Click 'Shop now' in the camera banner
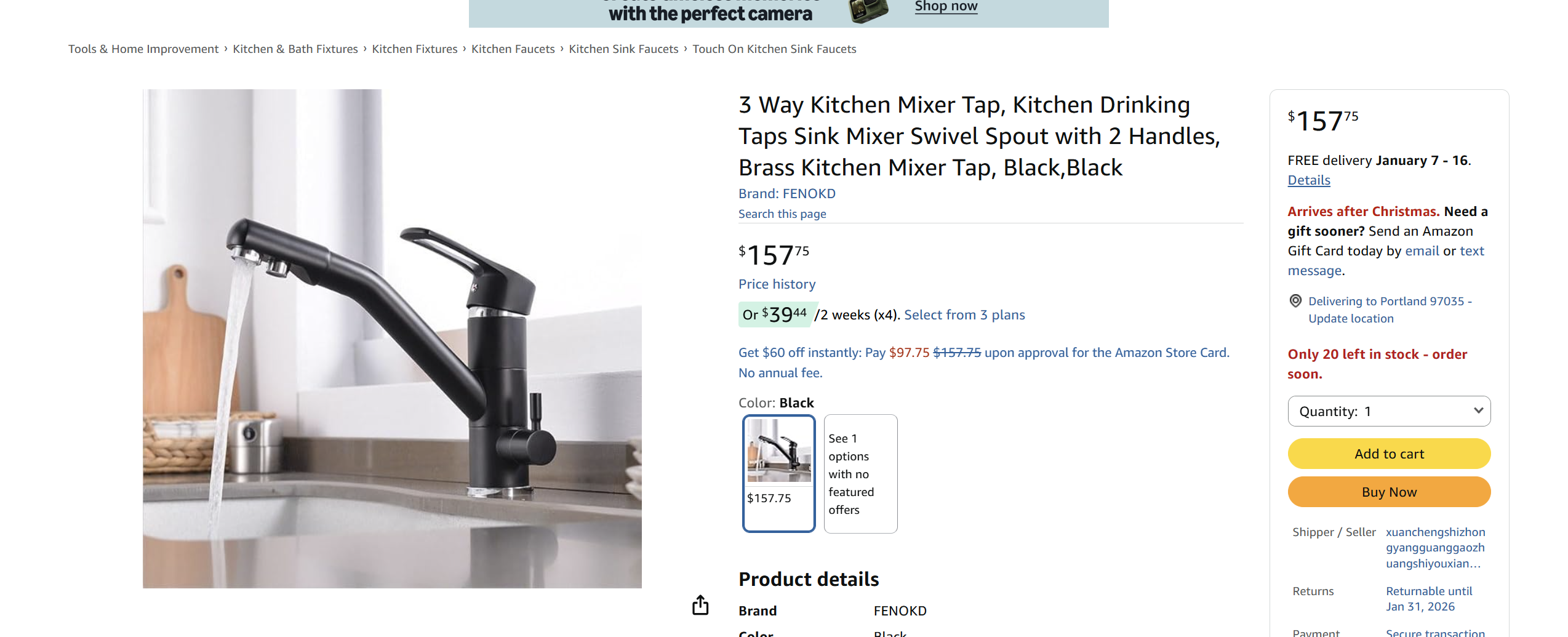Viewport: 1568px width, 637px height. pos(946,6)
